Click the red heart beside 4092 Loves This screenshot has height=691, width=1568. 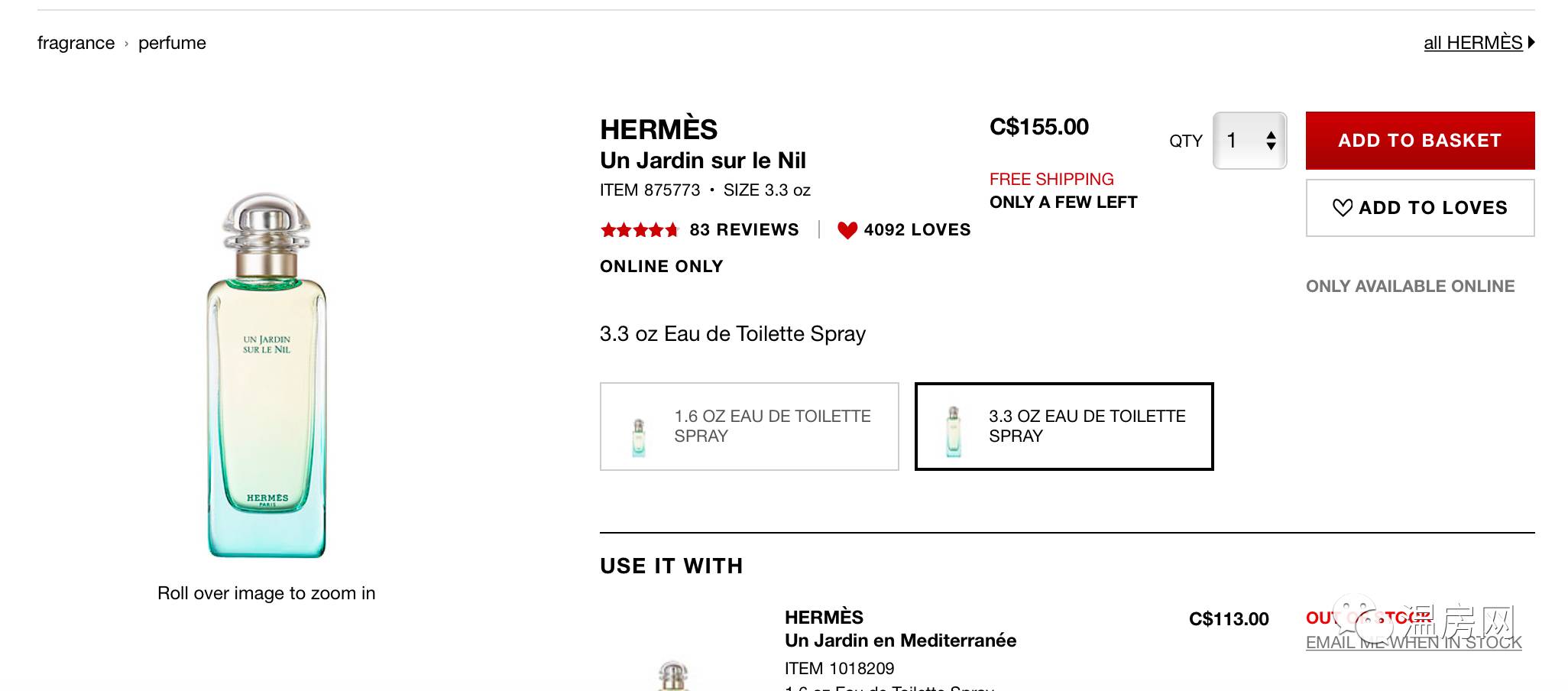(x=847, y=230)
